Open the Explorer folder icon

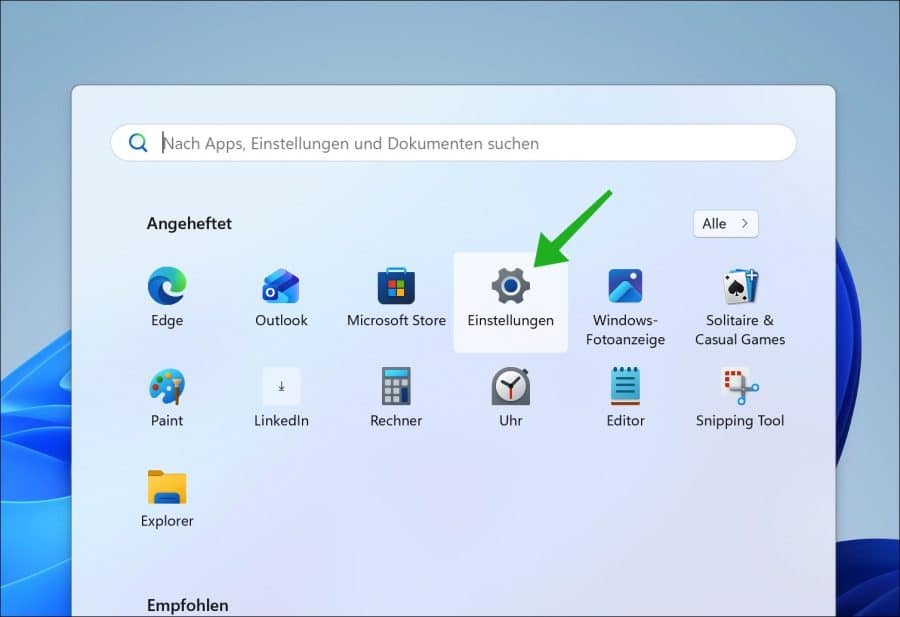pos(166,488)
